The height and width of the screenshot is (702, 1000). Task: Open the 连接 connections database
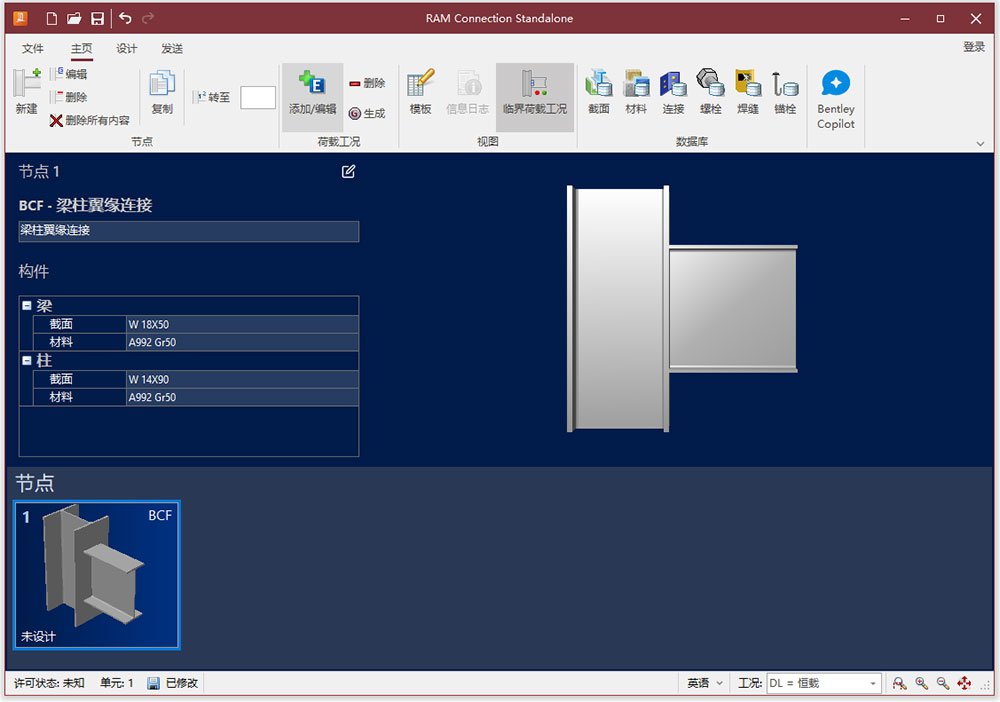673,93
